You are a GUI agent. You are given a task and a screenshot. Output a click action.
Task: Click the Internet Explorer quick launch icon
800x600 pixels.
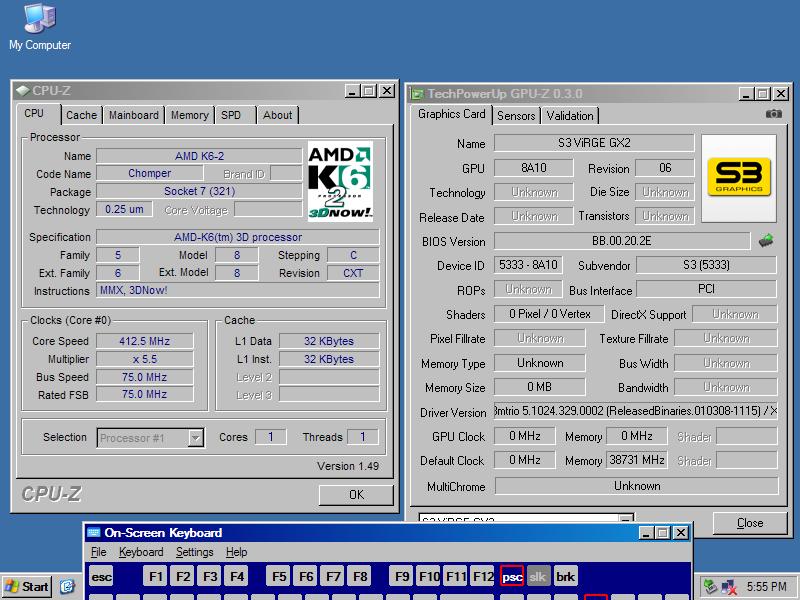(67, 587)
